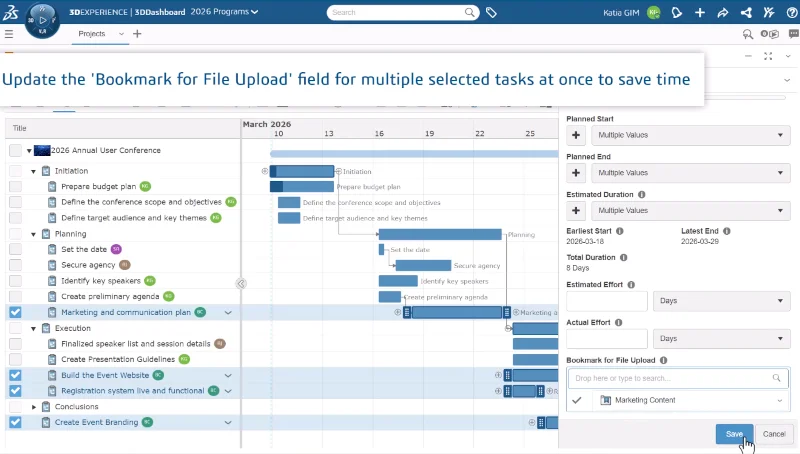
Task: Click the share arrow icon in header
Action: tap(722, 12)
